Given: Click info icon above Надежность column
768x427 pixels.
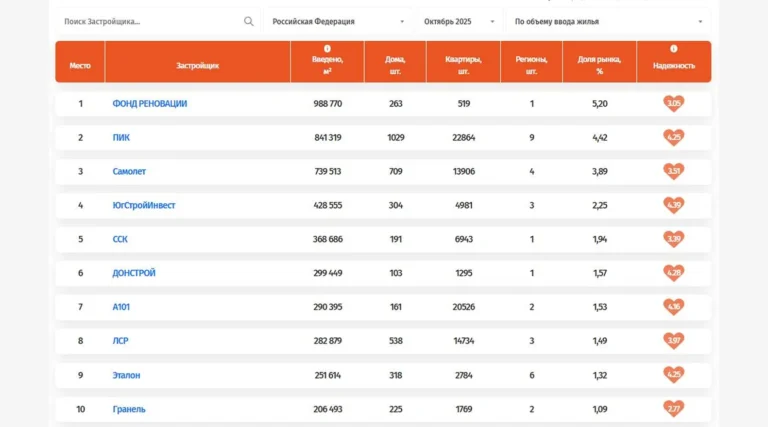Looking at the screenshot, I should click(673, 48).
